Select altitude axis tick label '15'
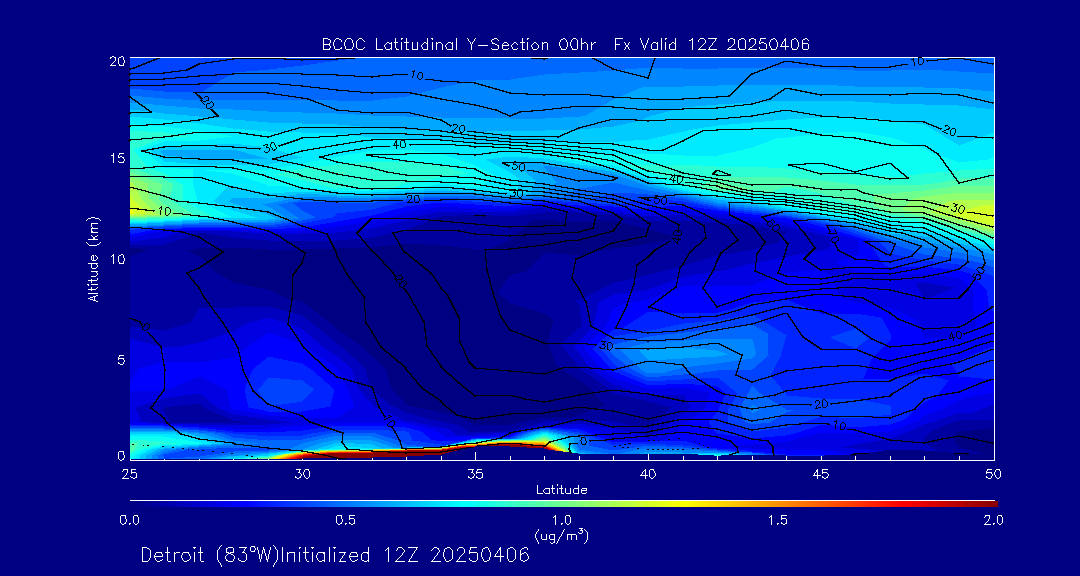 click(x=117, y=158)
